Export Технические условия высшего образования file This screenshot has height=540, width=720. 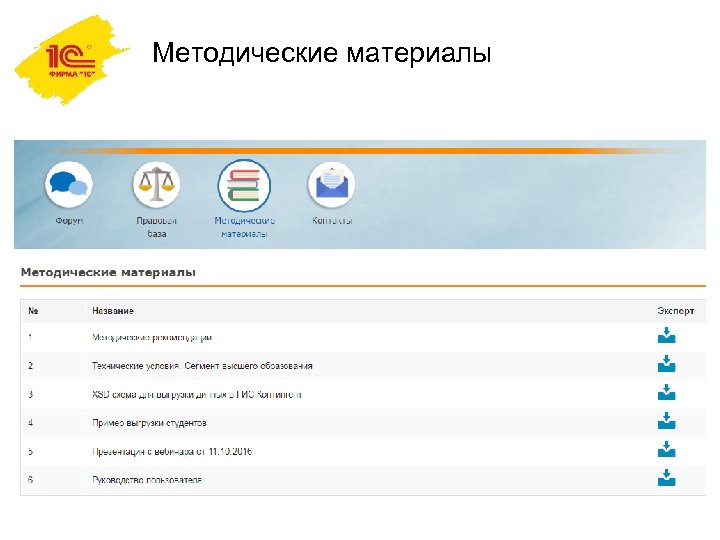(666, 364)
